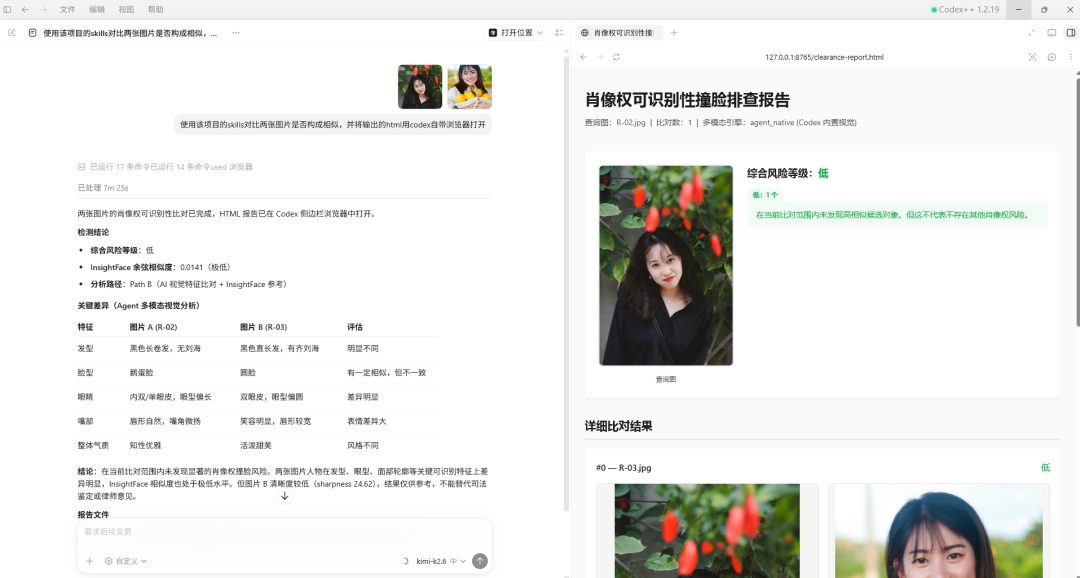Expand the 已运行 17 条命令 summary
Viewport: 1080px width, 578px height.
point(165,167)
